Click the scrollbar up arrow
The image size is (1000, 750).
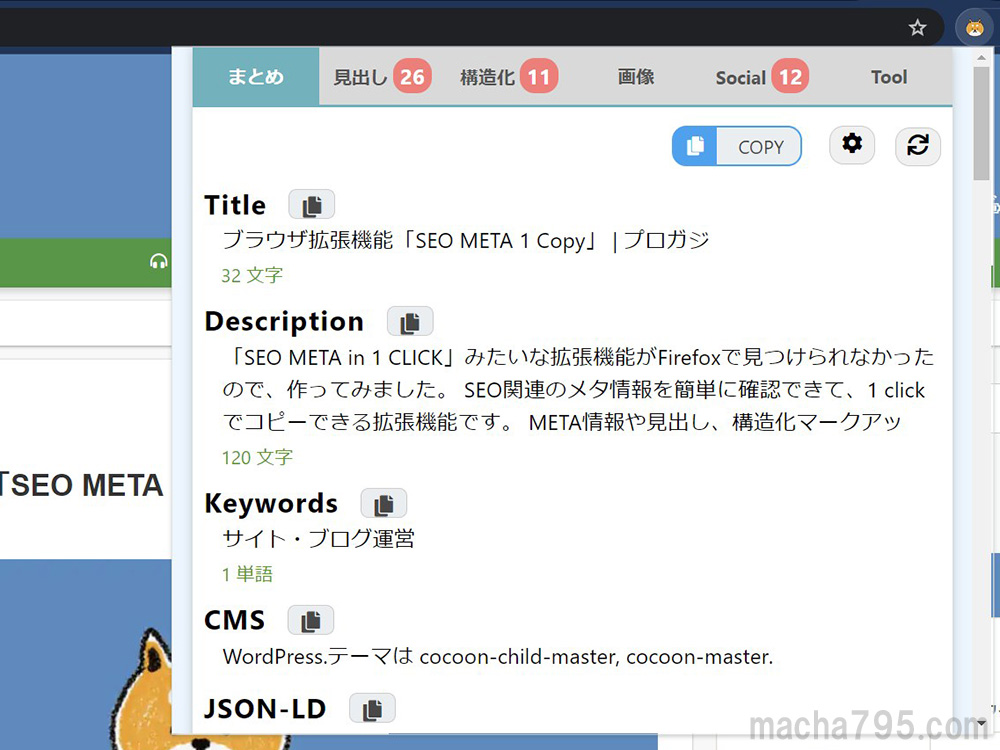point(981,57)
